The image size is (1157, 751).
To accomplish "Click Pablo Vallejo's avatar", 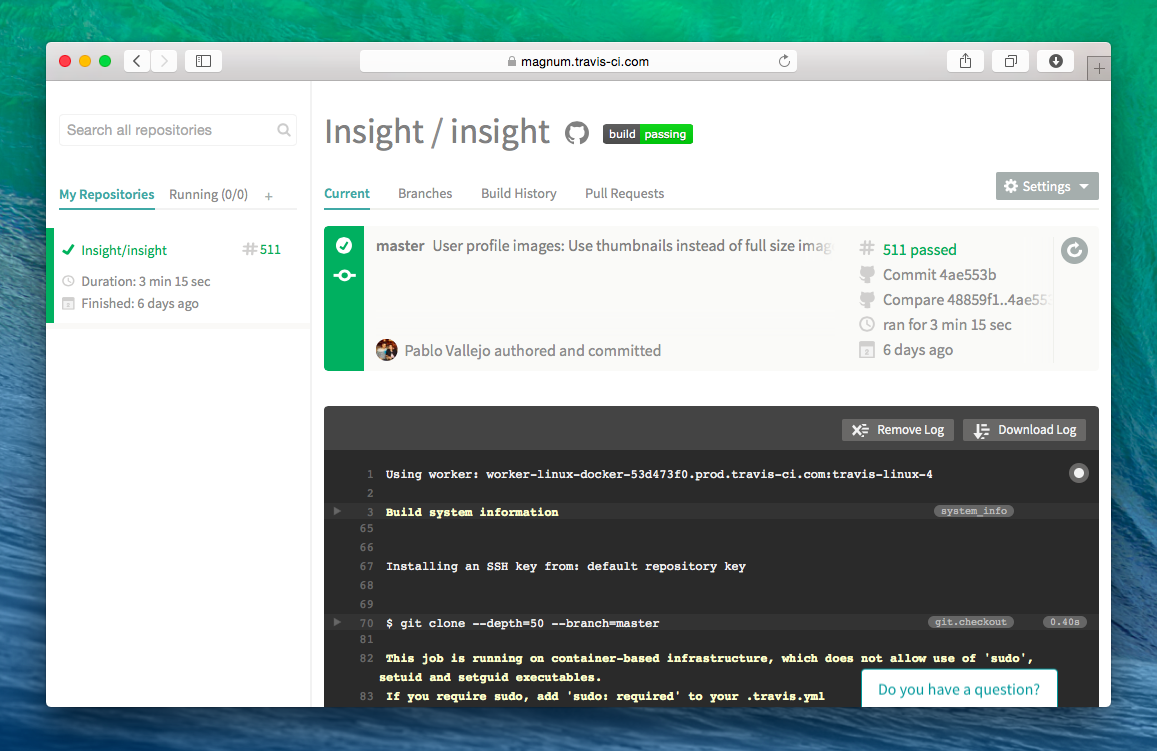I will point(387,350).
